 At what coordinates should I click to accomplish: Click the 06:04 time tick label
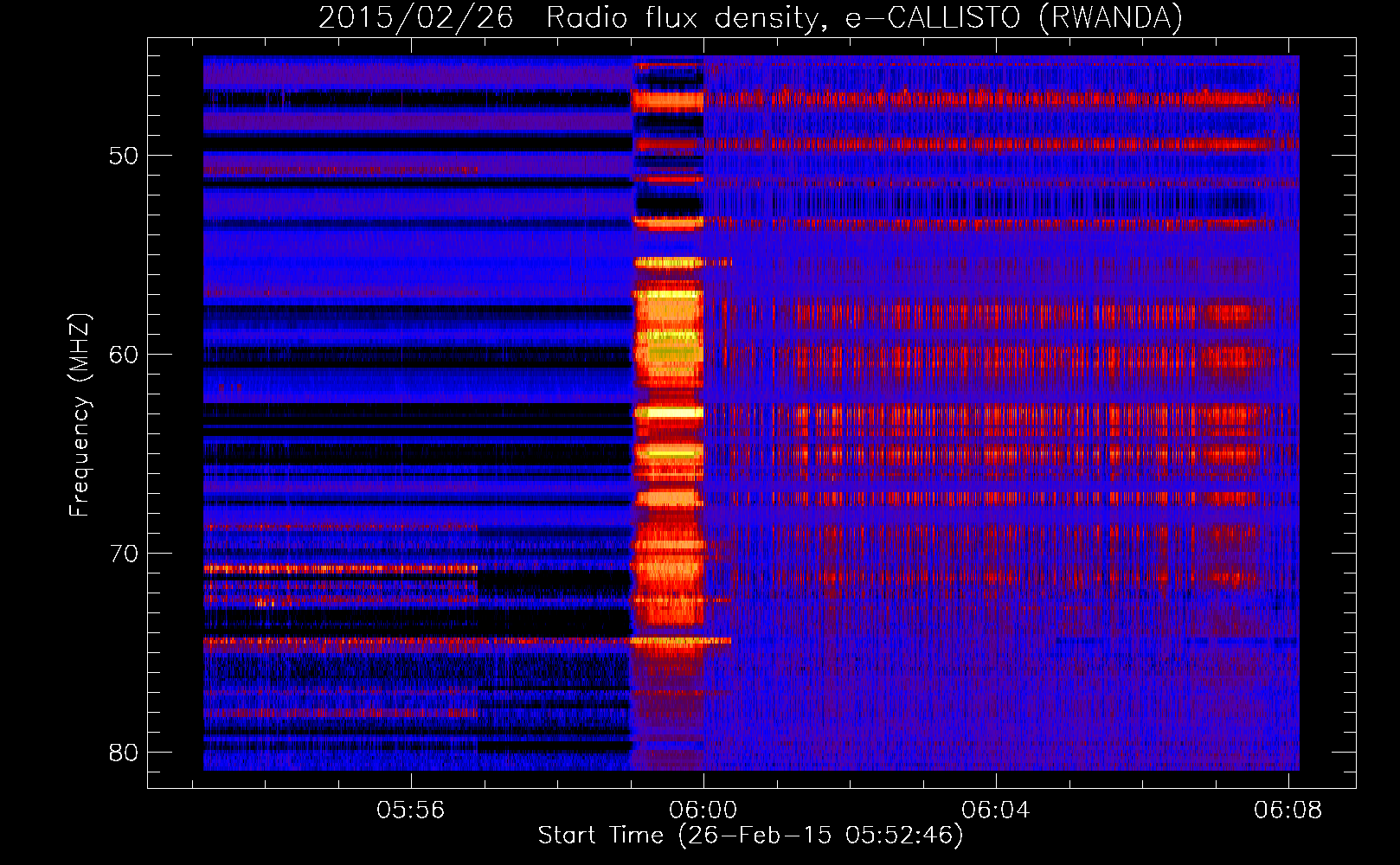click(996, 810)
